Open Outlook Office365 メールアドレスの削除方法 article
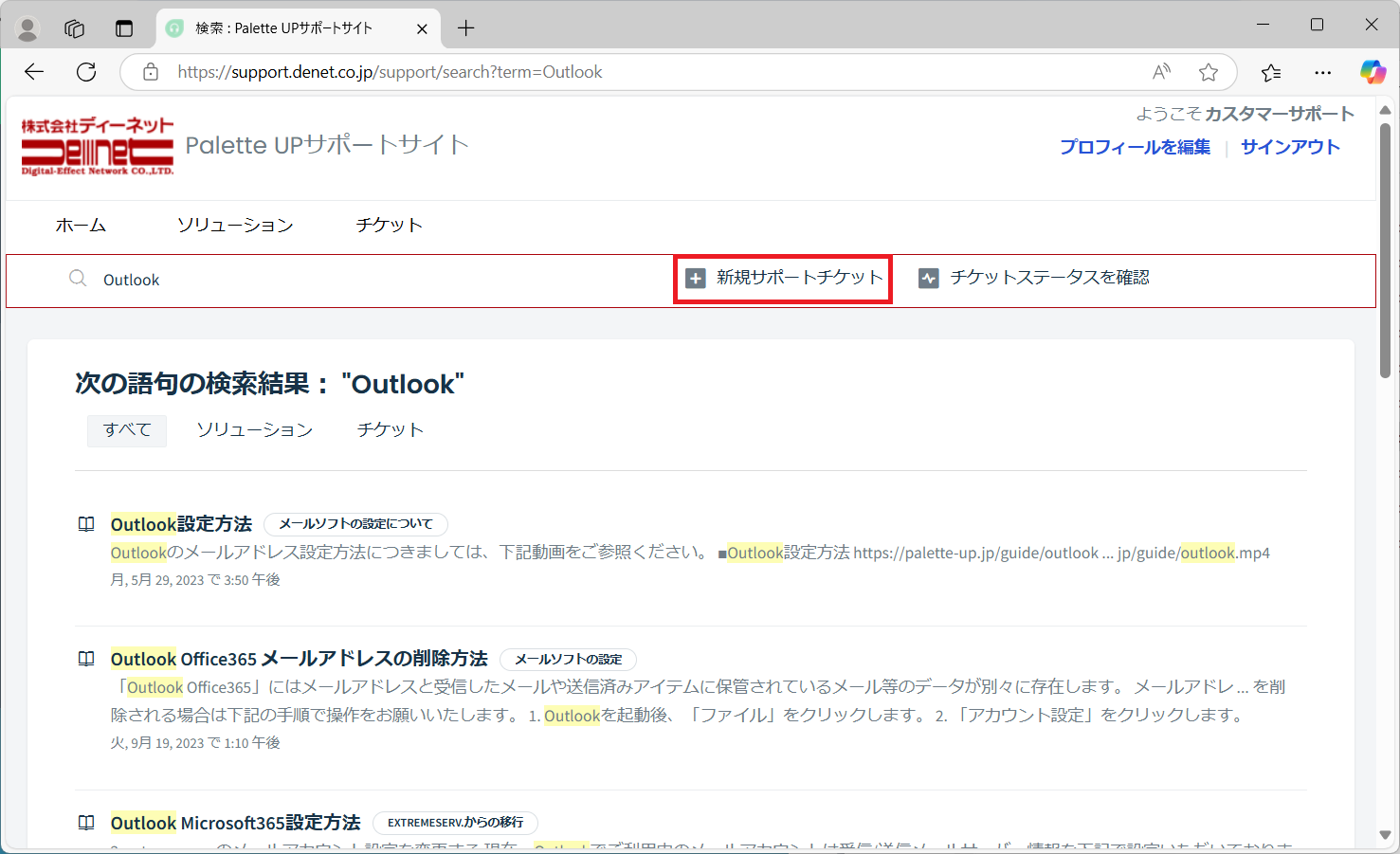Image resolution: width=1400 pixels, height=854 pixels. pos(299,659)
